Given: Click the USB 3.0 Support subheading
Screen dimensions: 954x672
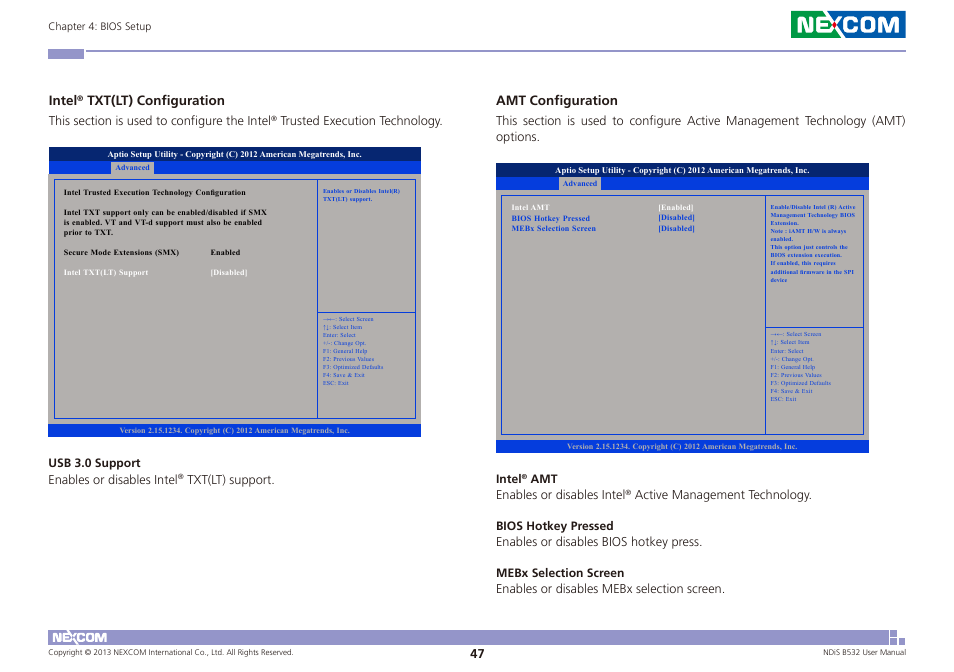Looking at the screenshot, I should [x=94, y=463].
